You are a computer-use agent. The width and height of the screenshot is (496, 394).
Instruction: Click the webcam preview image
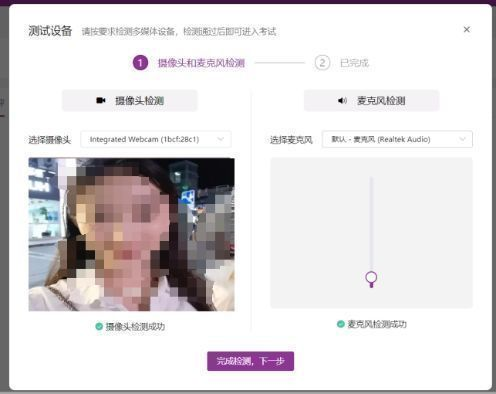pos(131,234)
